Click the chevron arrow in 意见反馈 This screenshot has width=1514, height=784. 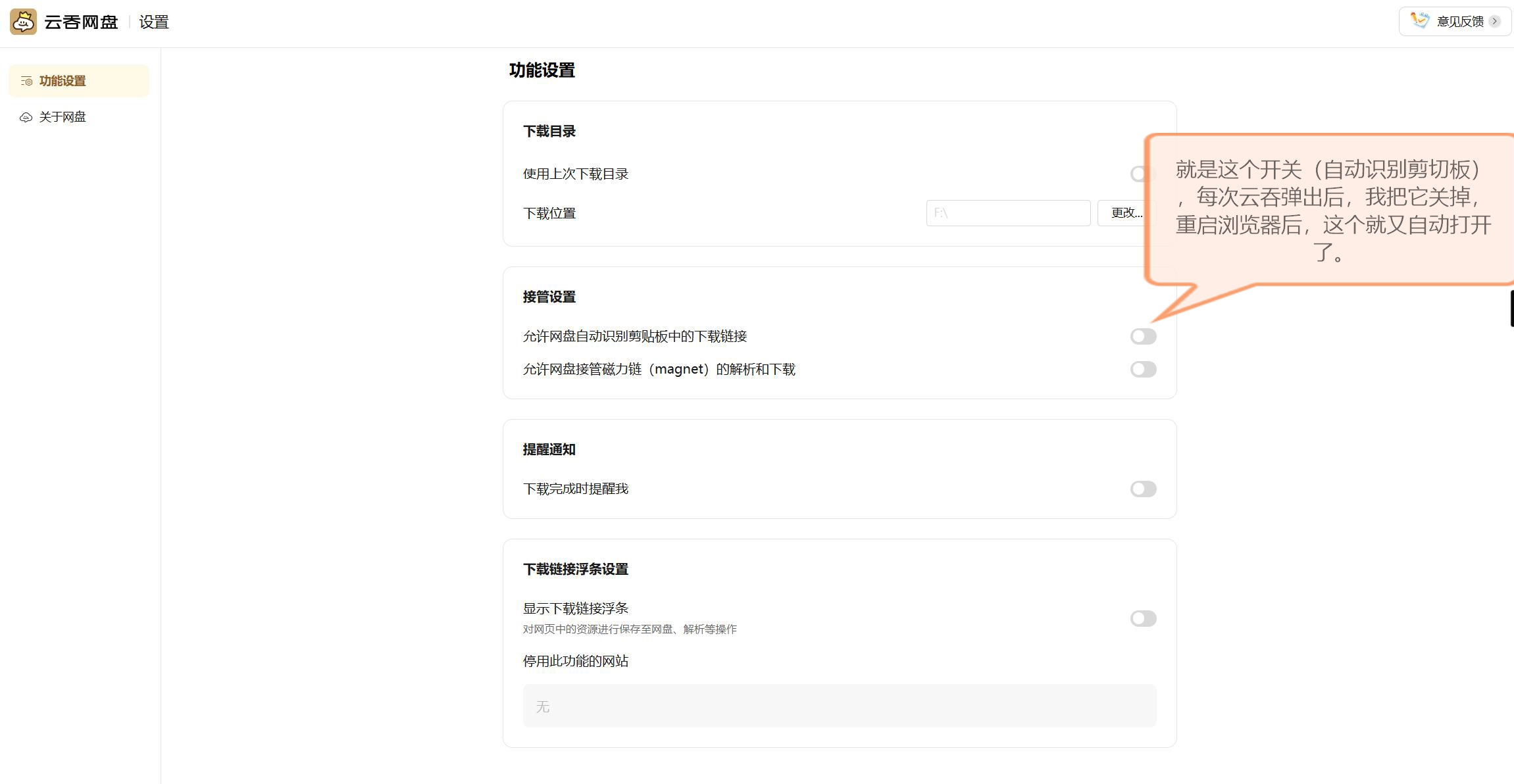click(x=1495, y=21)
